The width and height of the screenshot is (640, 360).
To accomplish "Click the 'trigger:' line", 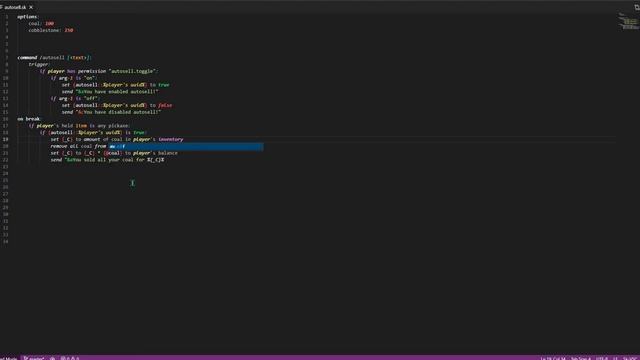I will 39,64.
